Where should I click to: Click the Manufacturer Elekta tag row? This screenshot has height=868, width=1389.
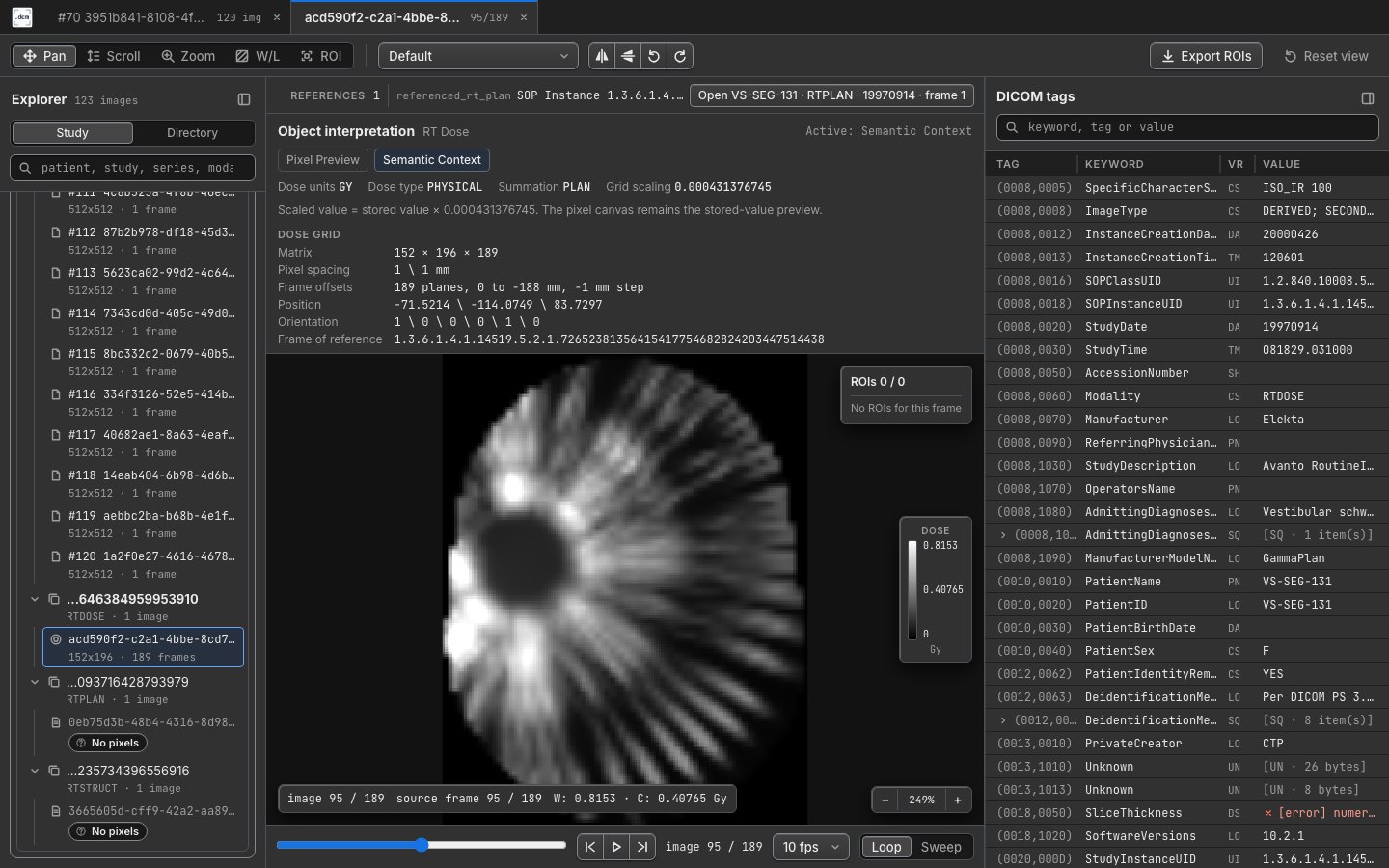pyautogui.click(x=1187, y=420)
